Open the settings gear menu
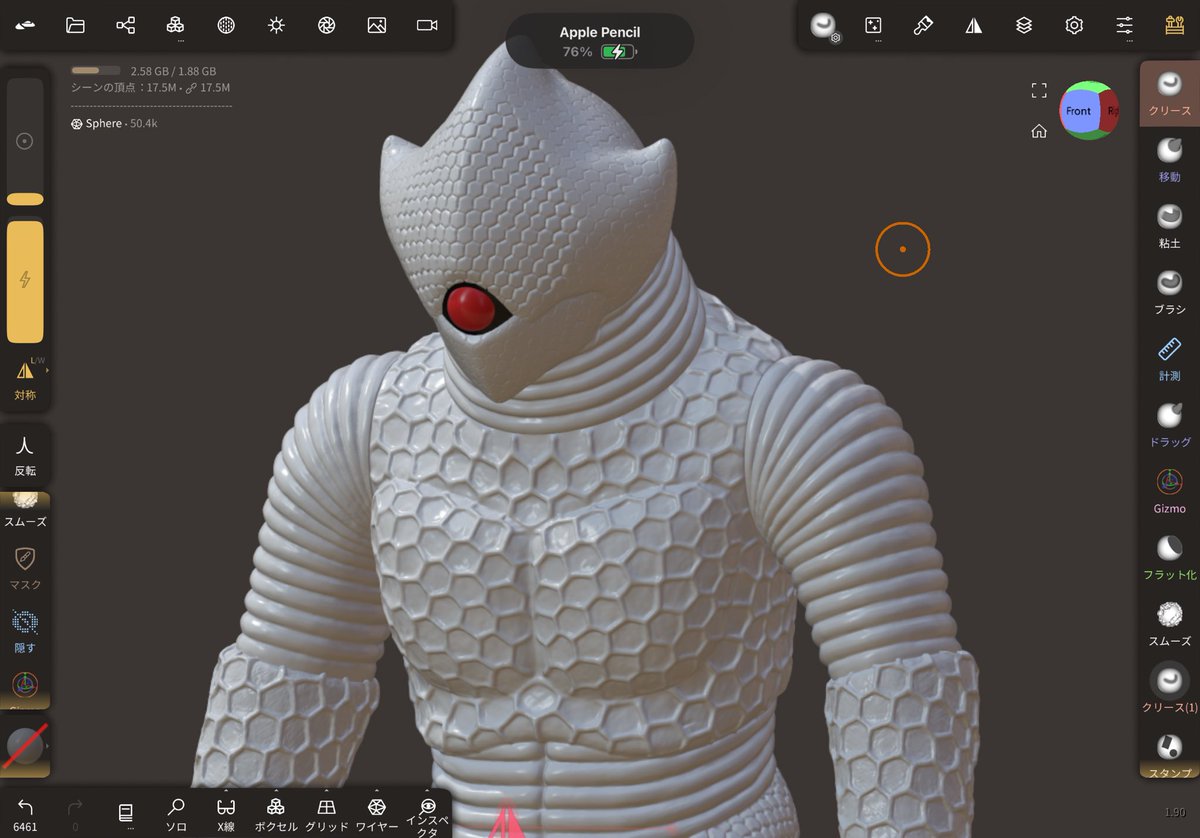This screenshot has height=838, width=1200. tap(1074, 25)
